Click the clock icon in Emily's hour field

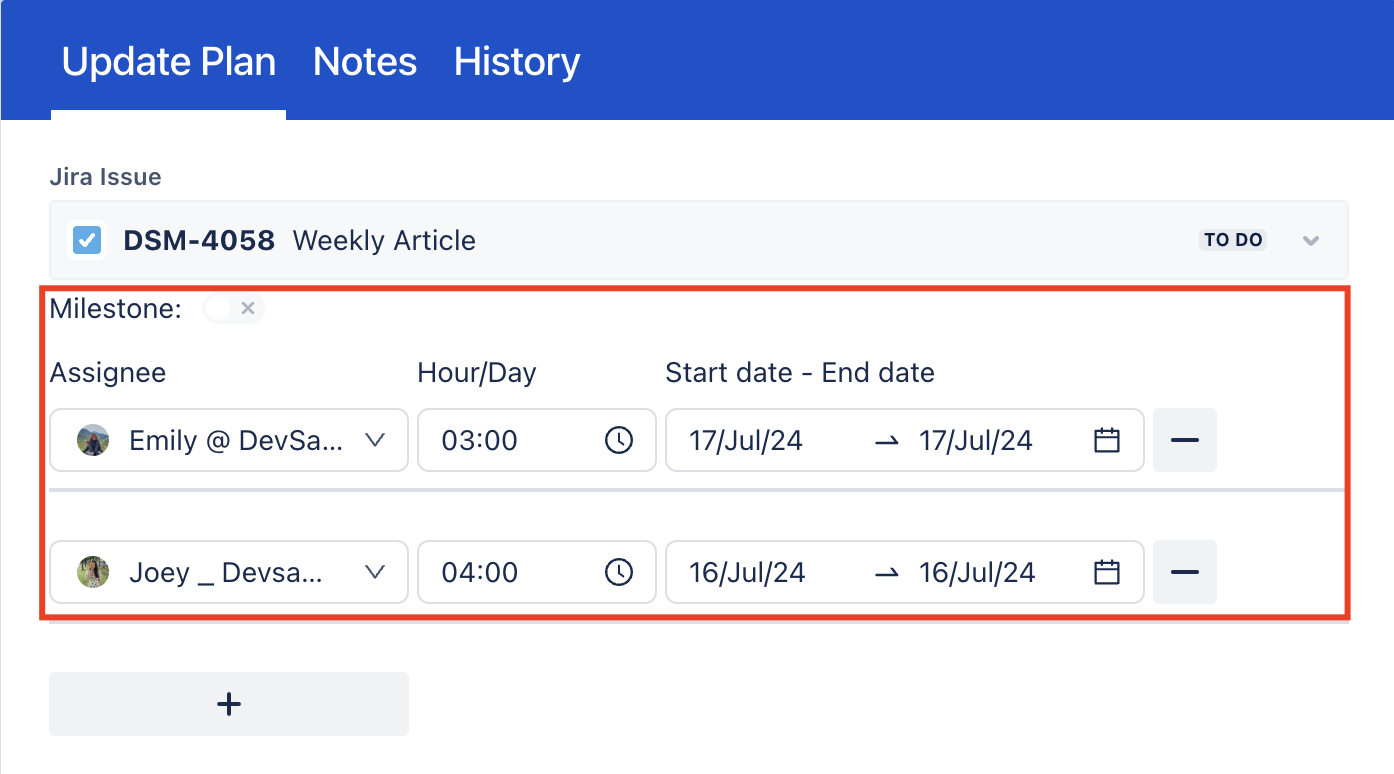pyautogui.click(x=619, y=440)
